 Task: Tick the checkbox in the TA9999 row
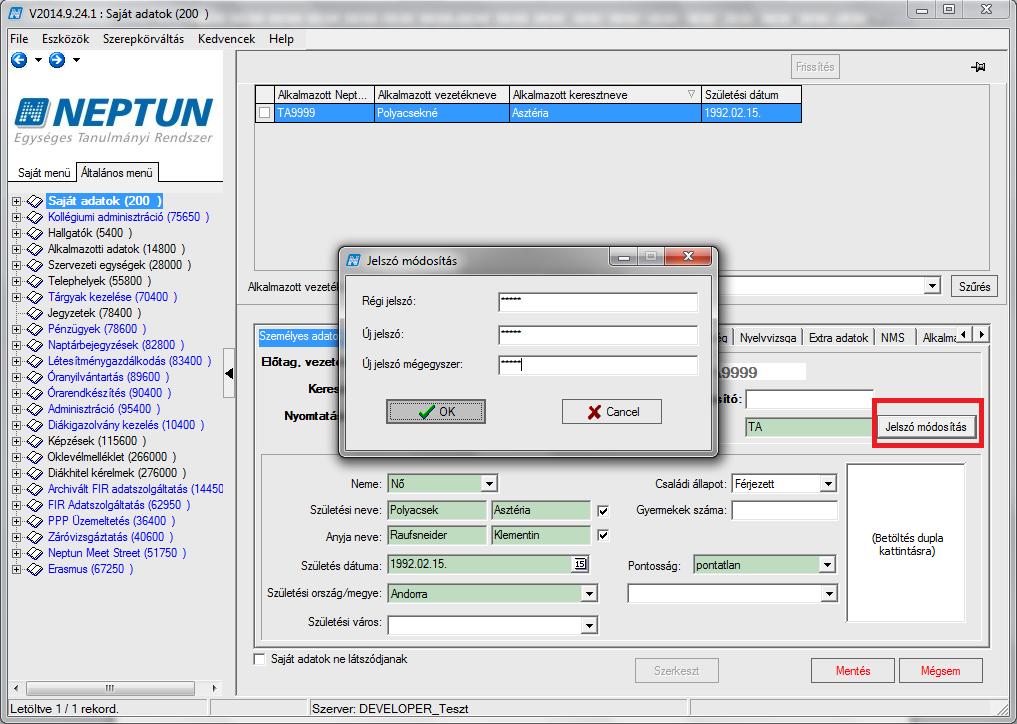point(264,113)
